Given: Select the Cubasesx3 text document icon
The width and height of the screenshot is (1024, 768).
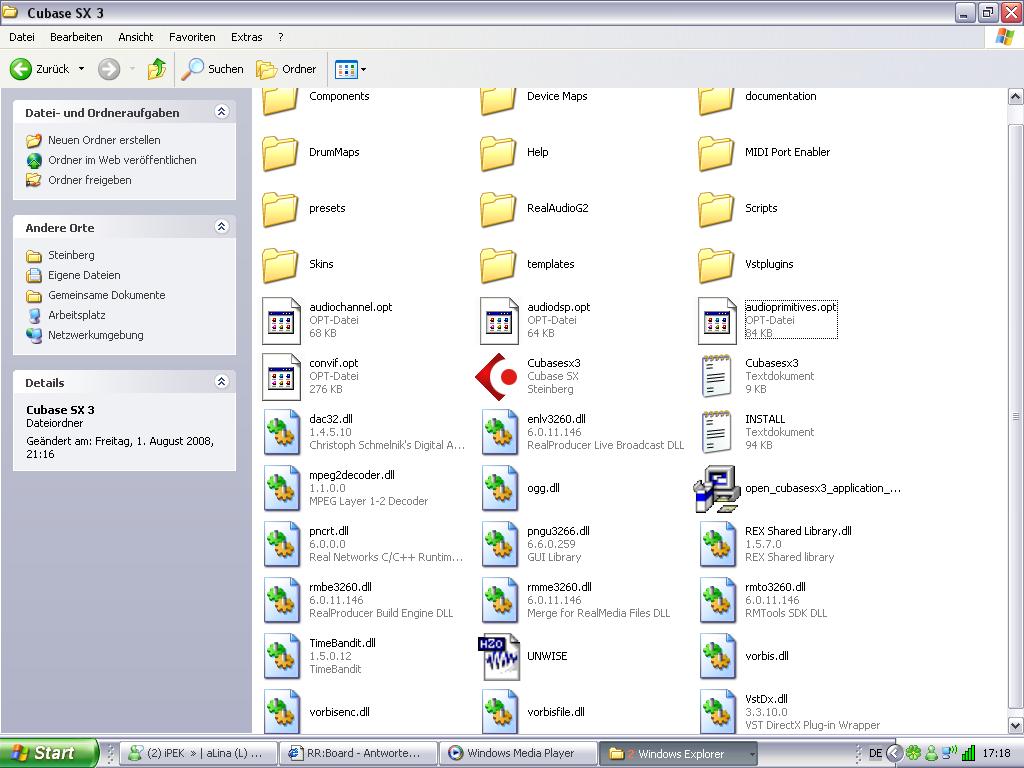Looking at the screenshot, I should (x=716, y=376).
